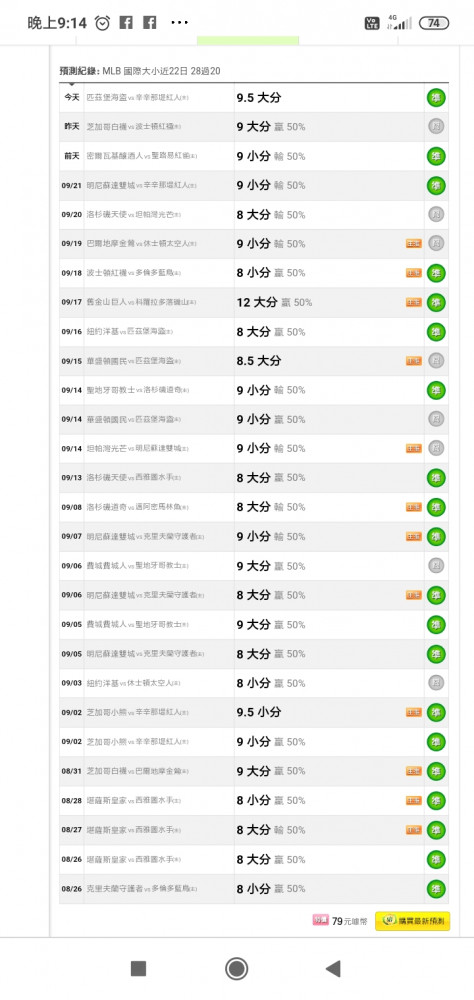Tap the grey badge on the 09/03 row
The image size is (474, 1000).
[436, 682]
